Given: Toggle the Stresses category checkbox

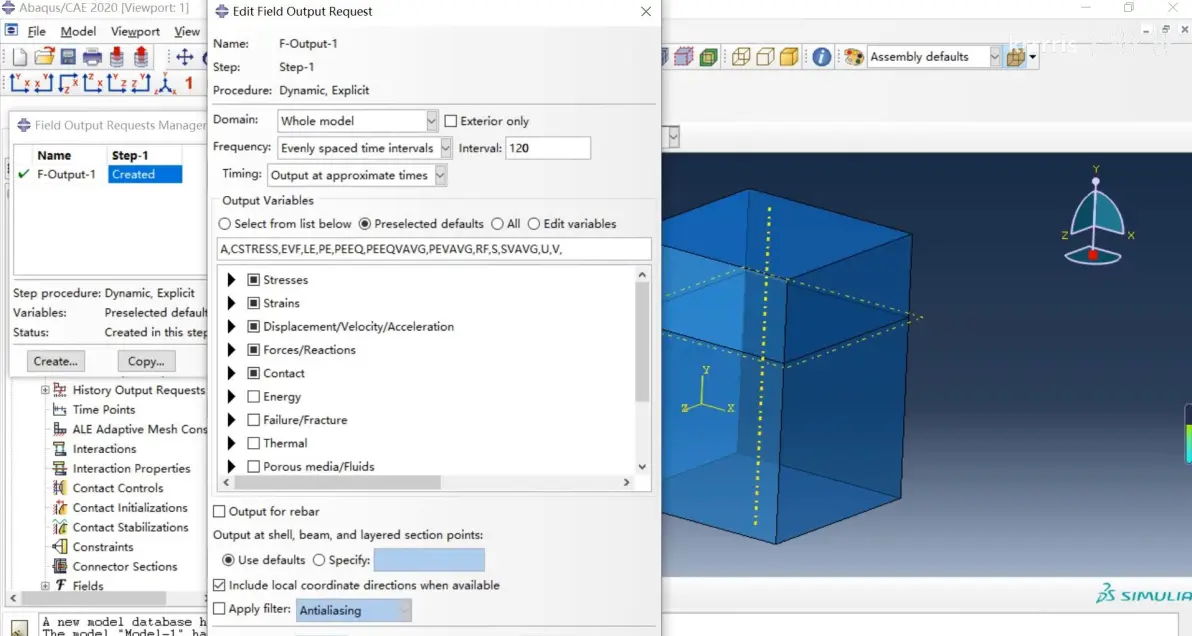Looking at the screenshot, I should coord(254,280).
